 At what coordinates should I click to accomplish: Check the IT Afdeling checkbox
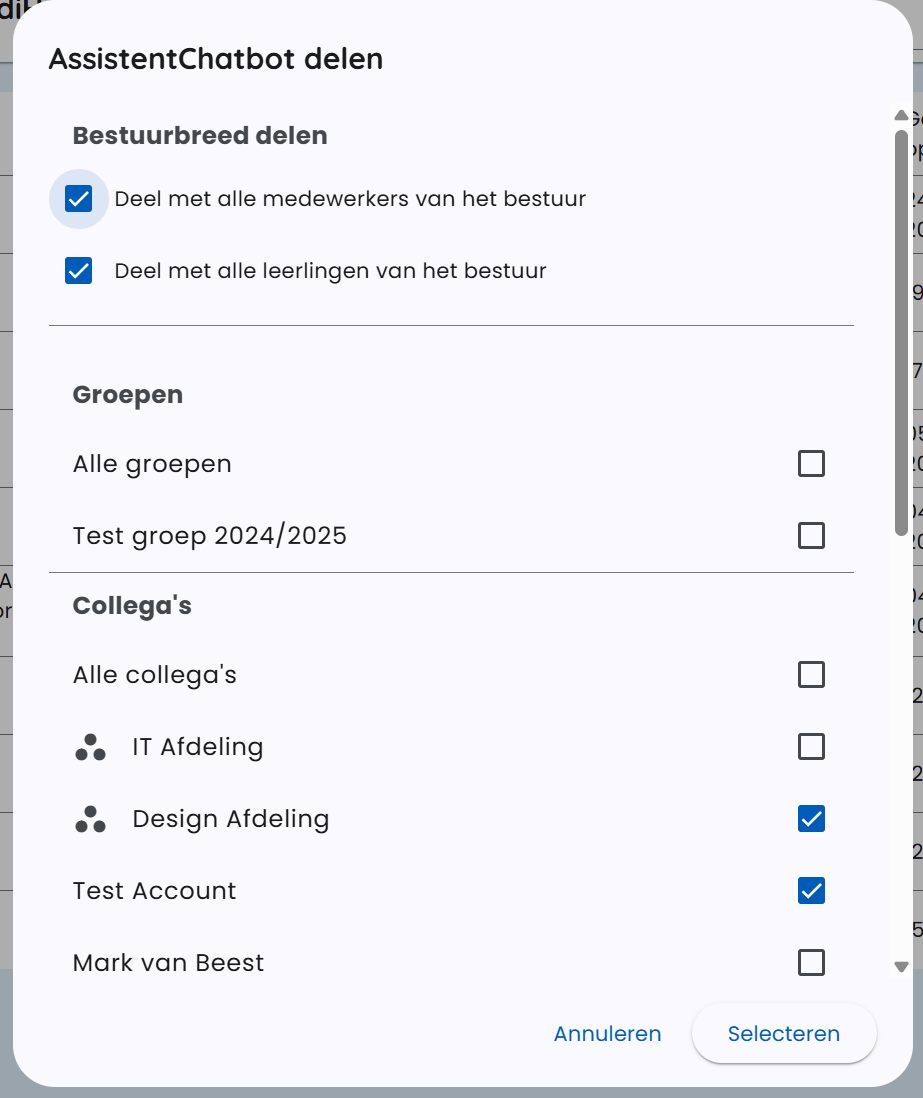click(813, 747)
